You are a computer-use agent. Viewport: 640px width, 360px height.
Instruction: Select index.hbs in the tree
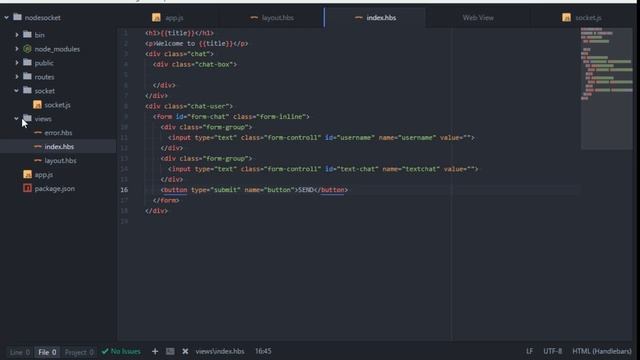click(x=59, y=147)
